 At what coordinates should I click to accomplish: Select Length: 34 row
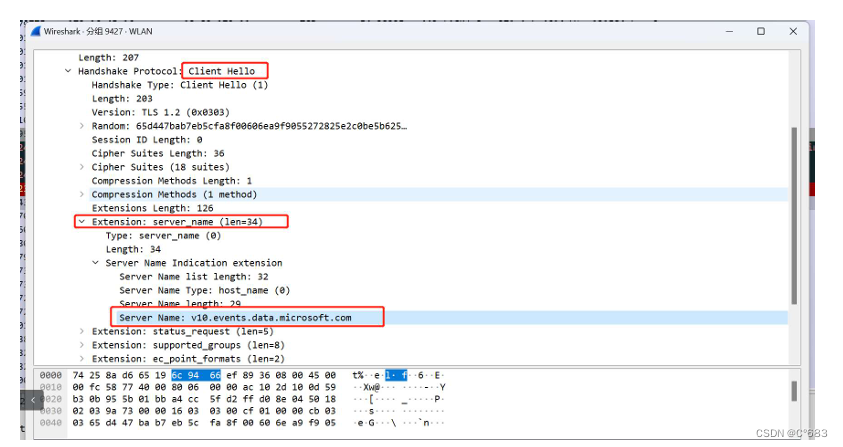[x=133, y=249]
